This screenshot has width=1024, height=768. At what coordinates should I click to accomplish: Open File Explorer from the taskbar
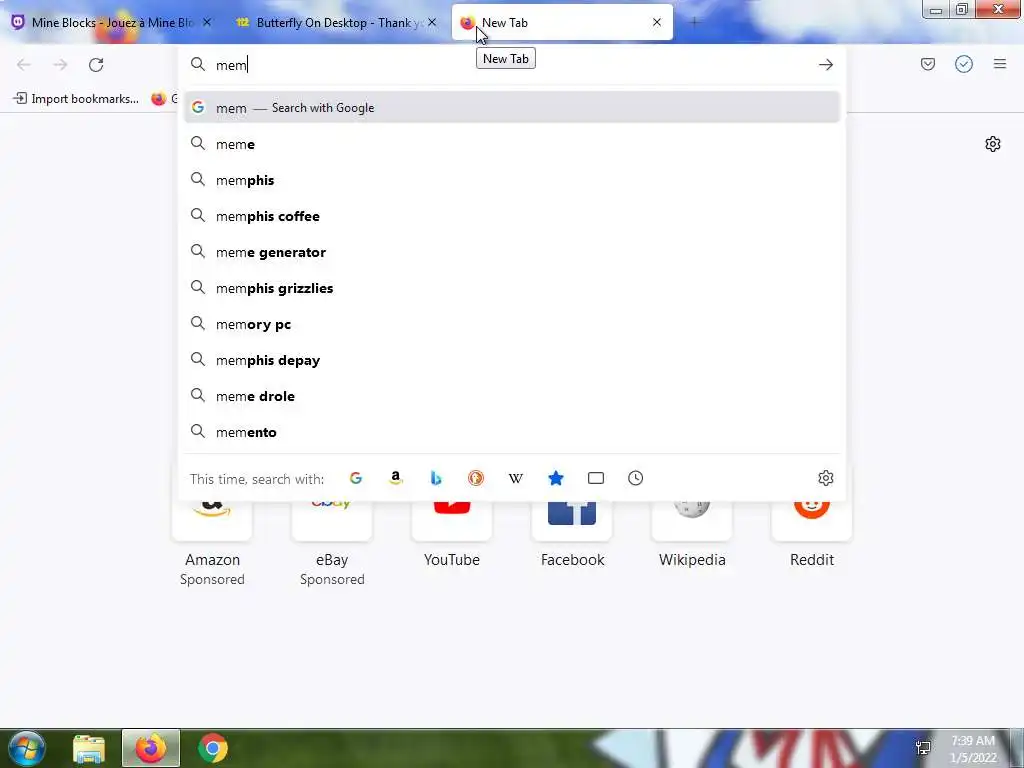(89, 748)
